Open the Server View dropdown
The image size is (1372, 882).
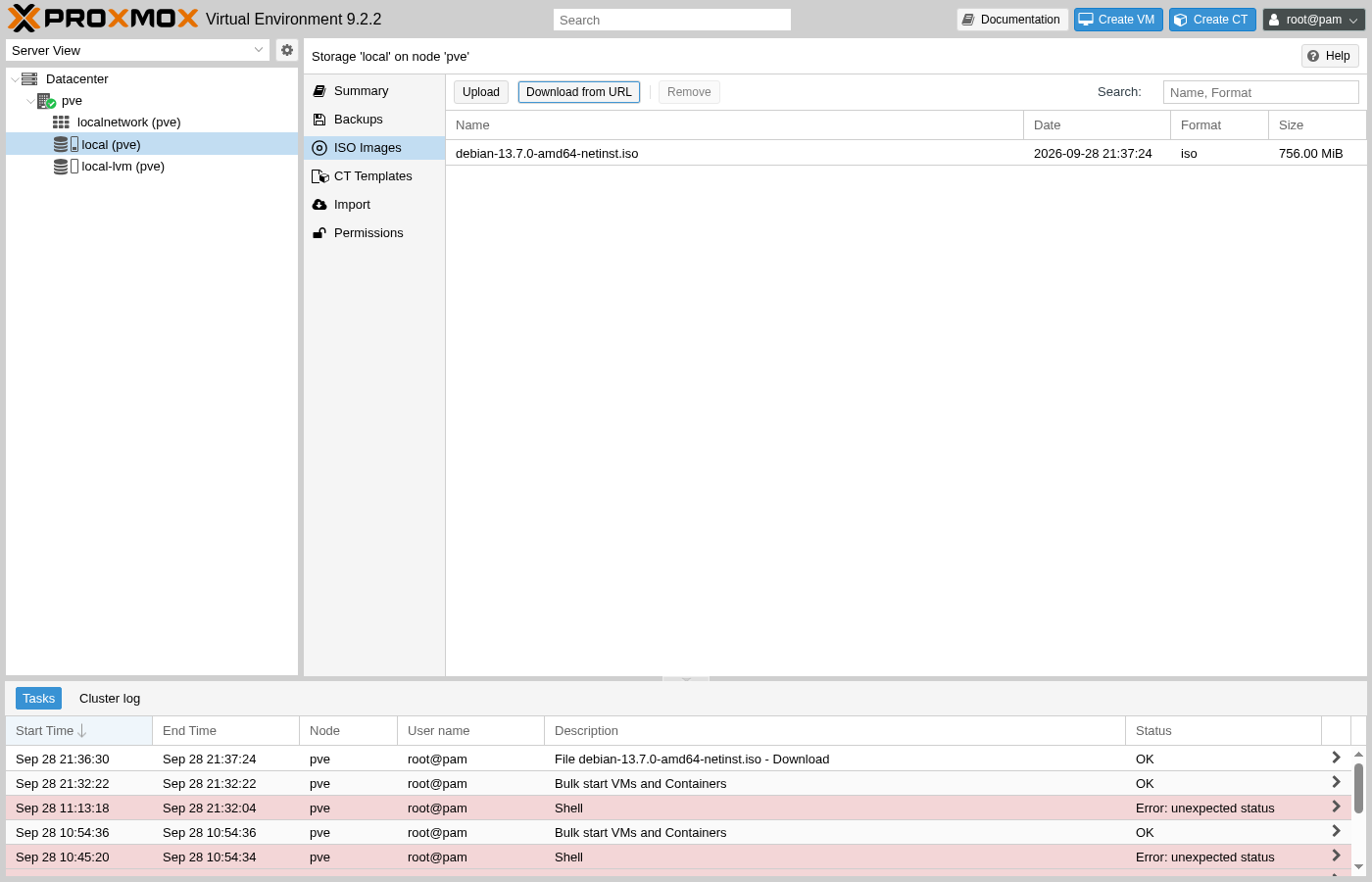click(259, 50)
